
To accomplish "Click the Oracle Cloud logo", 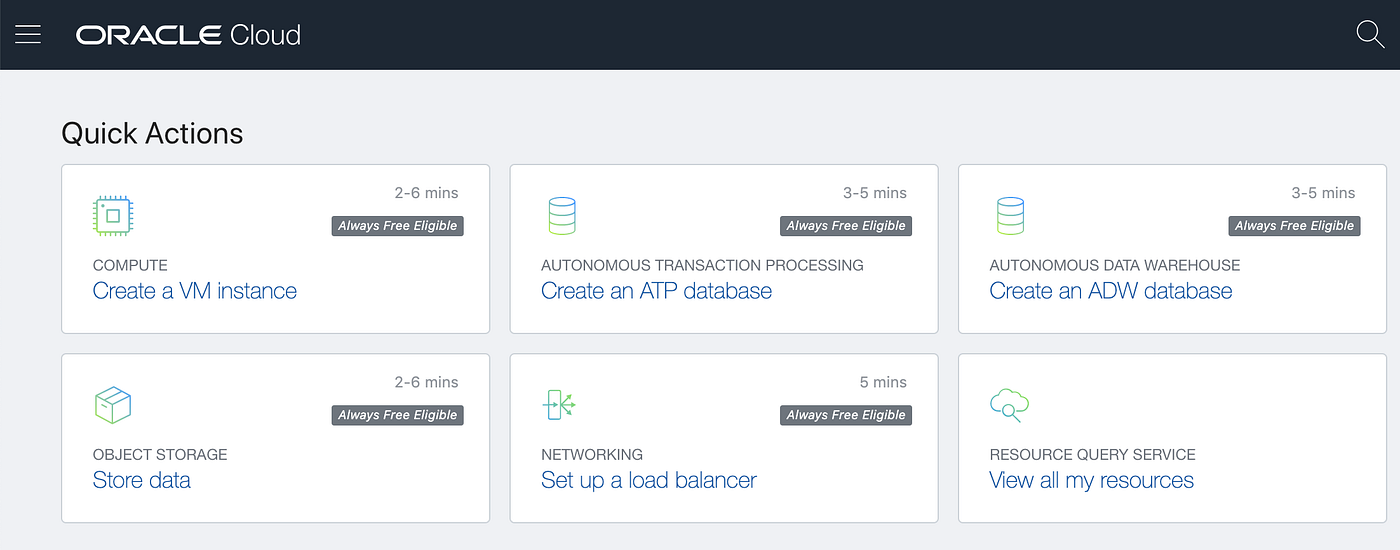I will tap(188, 35).
